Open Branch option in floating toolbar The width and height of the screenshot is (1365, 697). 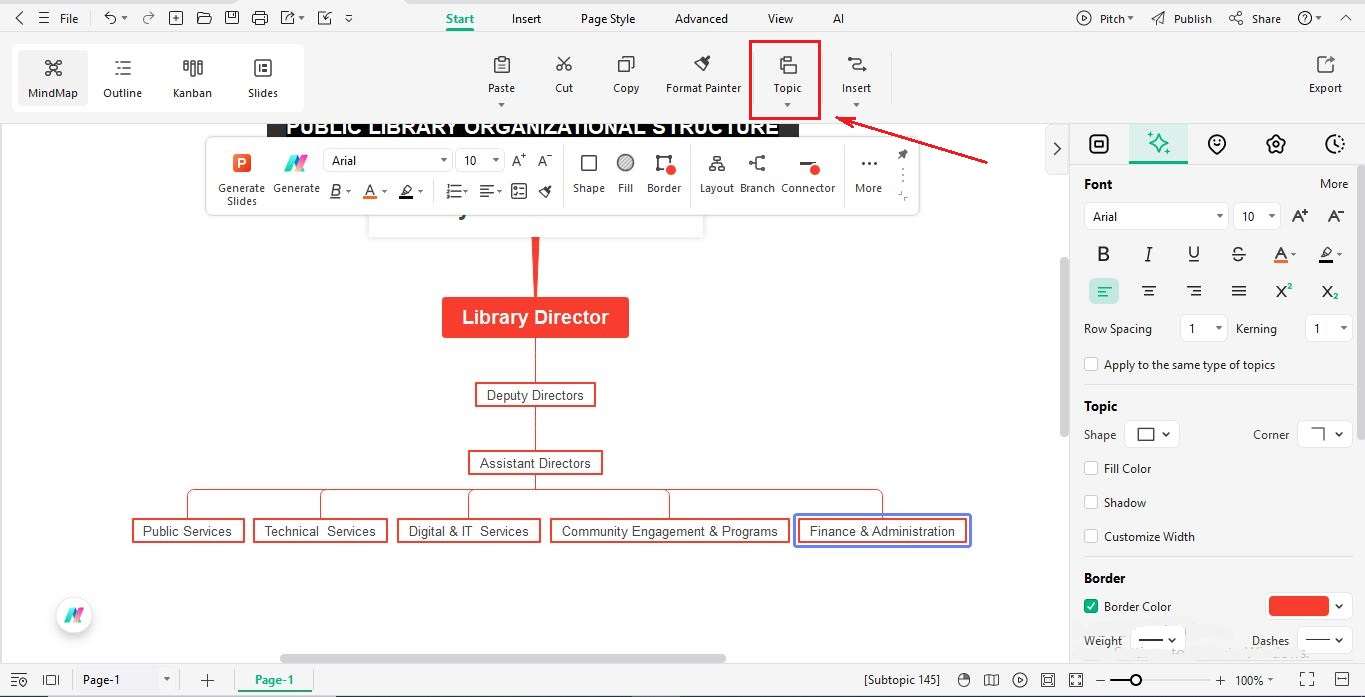(x=757, y=173)
